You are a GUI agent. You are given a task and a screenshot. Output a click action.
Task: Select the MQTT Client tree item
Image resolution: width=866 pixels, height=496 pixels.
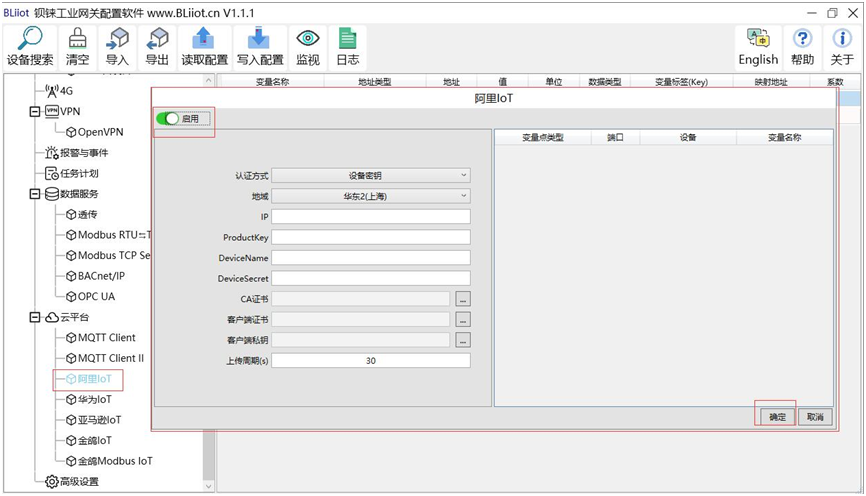tap(101, 337)
